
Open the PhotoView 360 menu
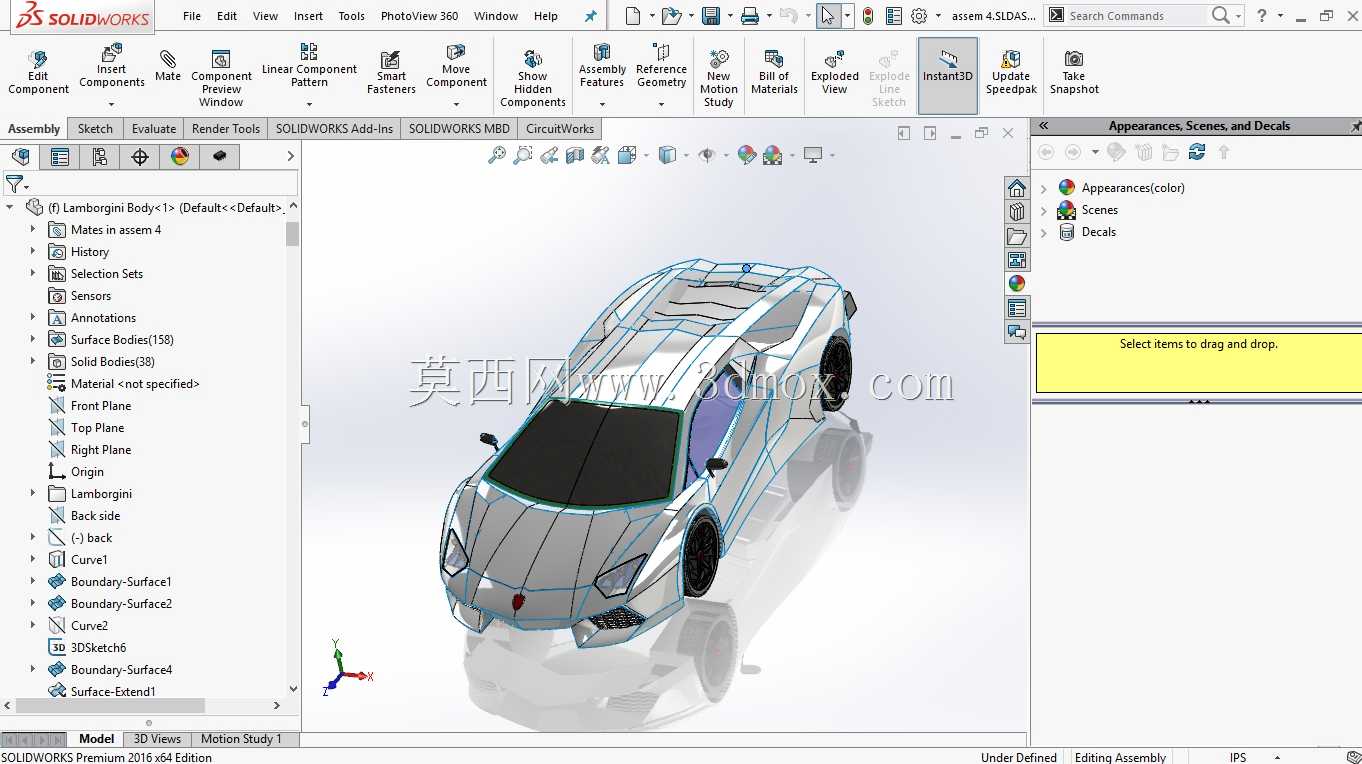(x=419, y=16)
